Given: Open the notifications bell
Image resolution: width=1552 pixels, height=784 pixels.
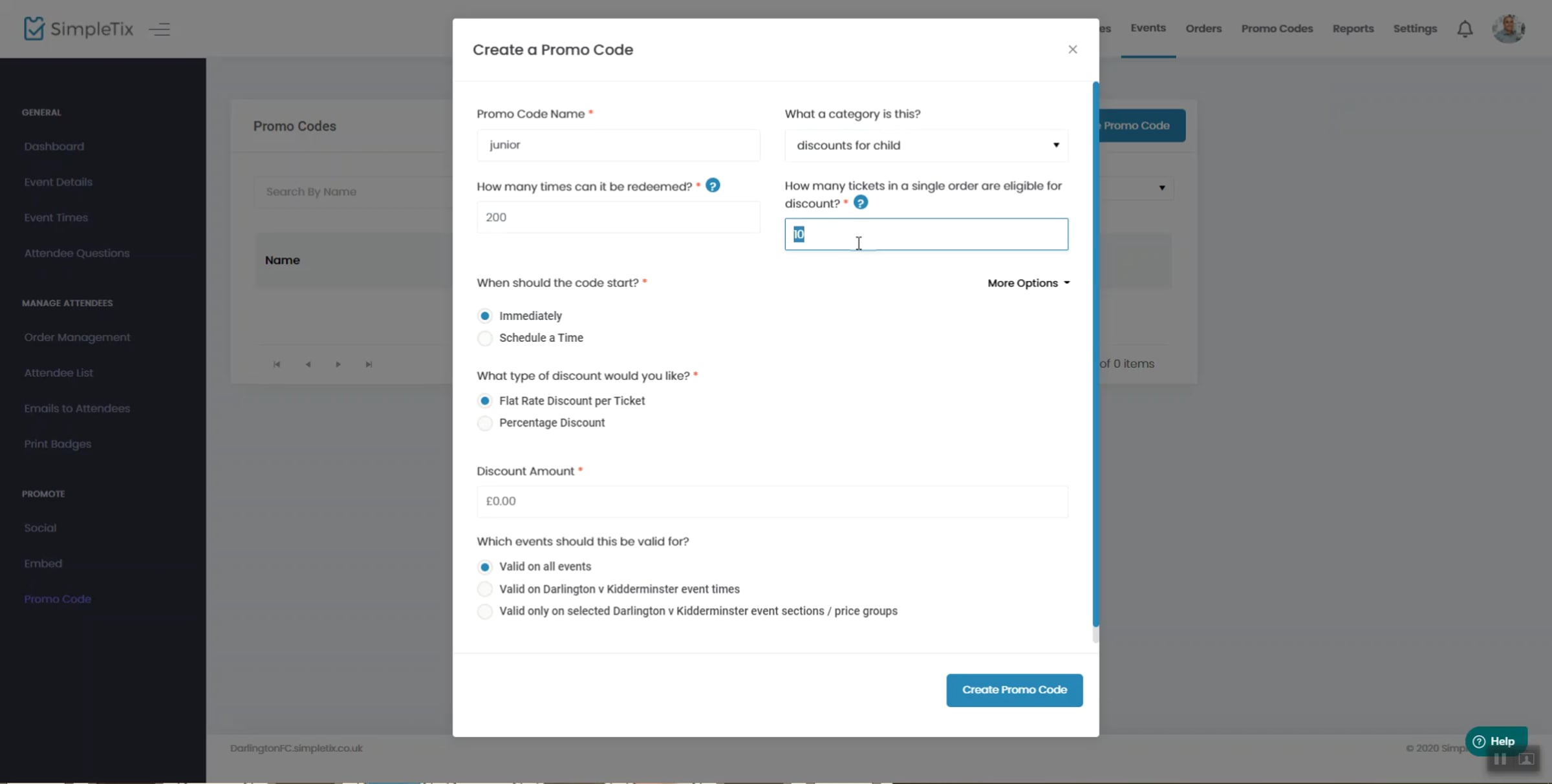Looking at the screenshot, I should 1465,29.
